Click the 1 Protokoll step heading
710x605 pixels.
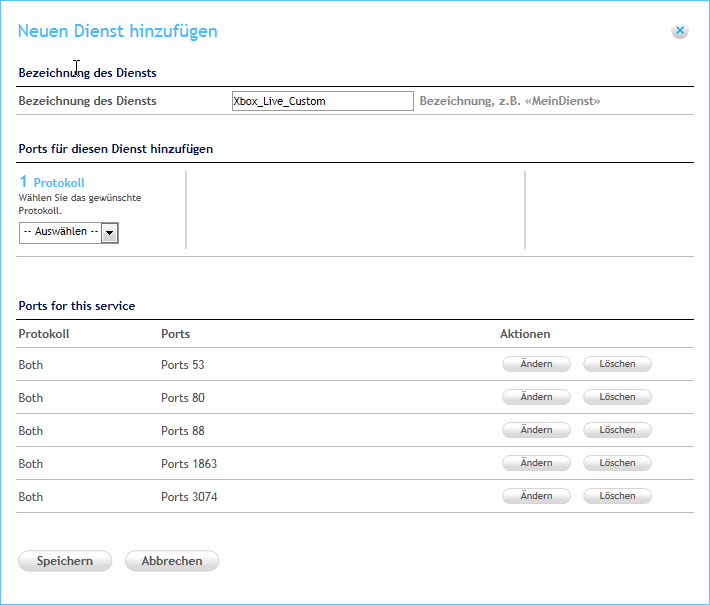52,183
